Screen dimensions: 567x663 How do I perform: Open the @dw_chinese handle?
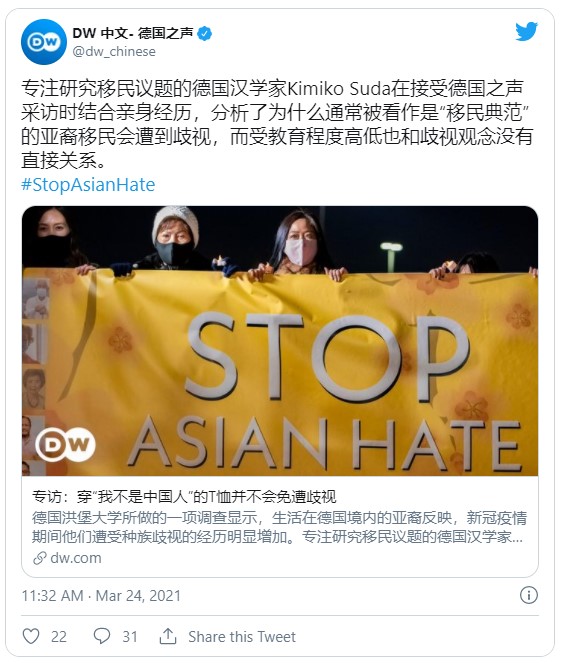point(114,52)
